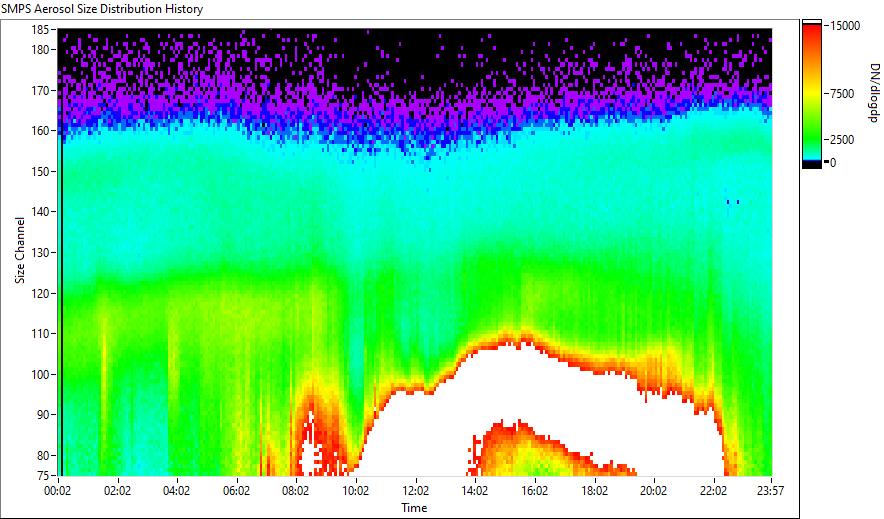Click the white saturated region near 16:02
The image size is (884, 519).
[534, 389]
